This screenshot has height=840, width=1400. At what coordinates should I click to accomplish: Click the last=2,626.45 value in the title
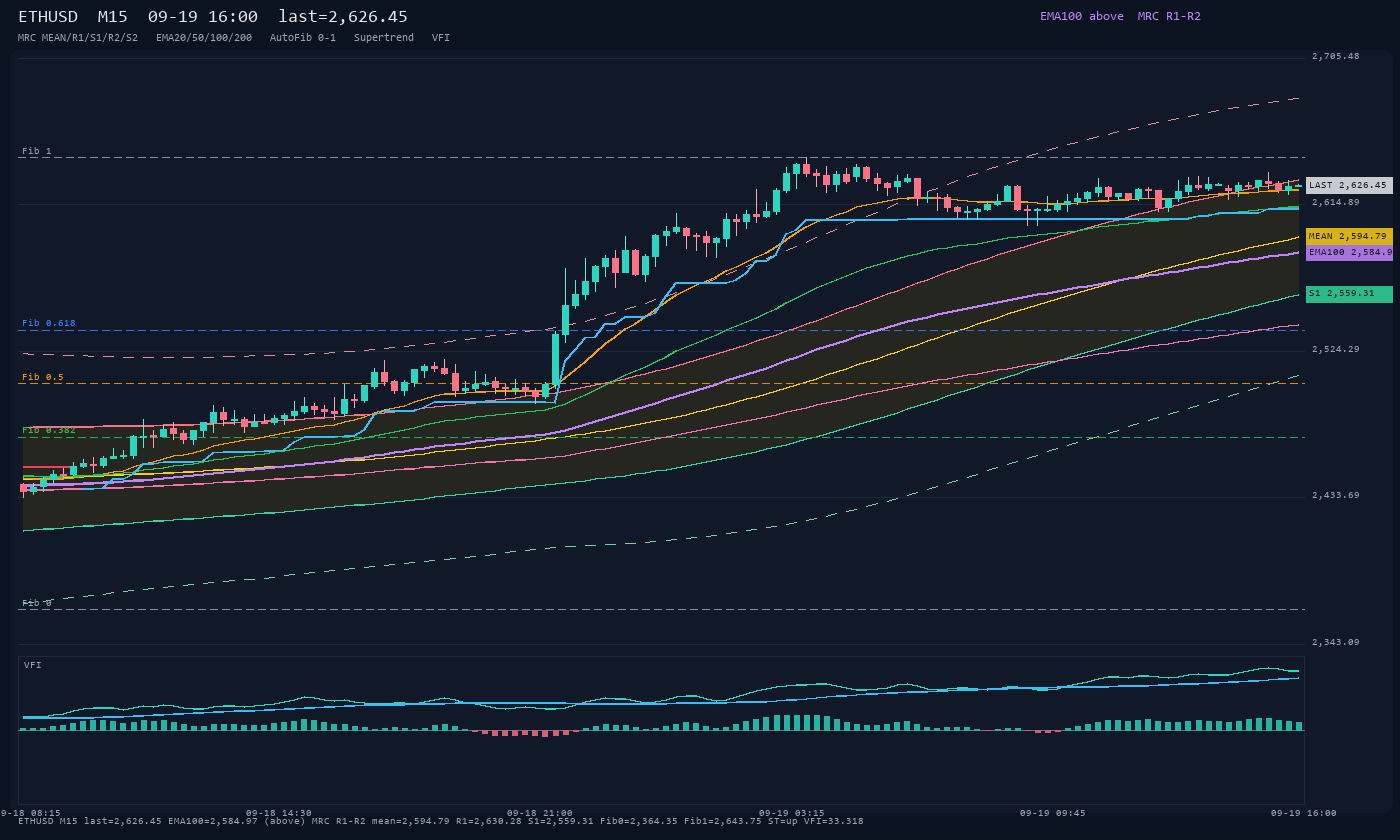pos(343,17)
